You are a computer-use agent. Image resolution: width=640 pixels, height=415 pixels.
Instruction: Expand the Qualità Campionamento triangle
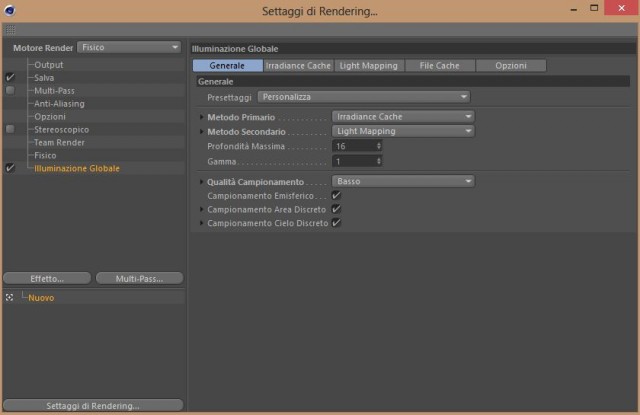(201, 182)
